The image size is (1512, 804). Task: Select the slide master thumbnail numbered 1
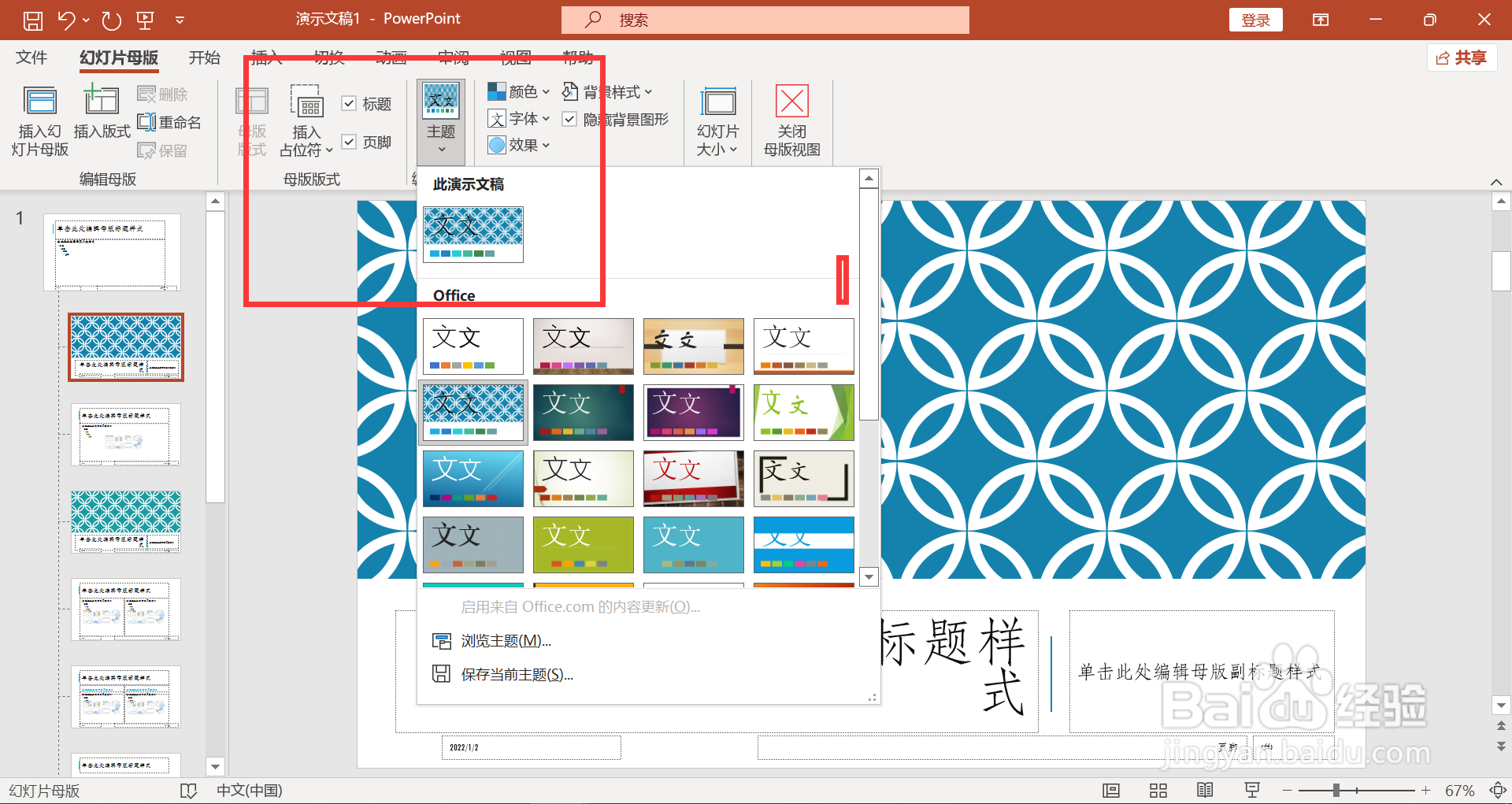click(112, 252)
